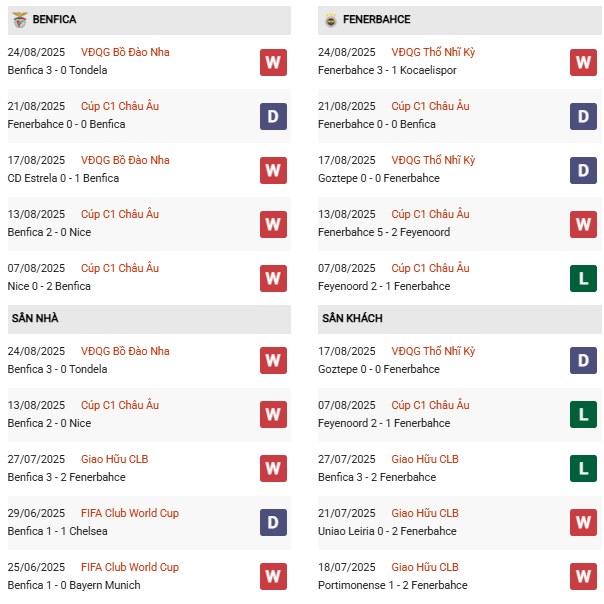
Task: Click L badge for Feyenoord 2-1 Fenerbahce in the Sân Khách section
Action: tap(584, 415)
